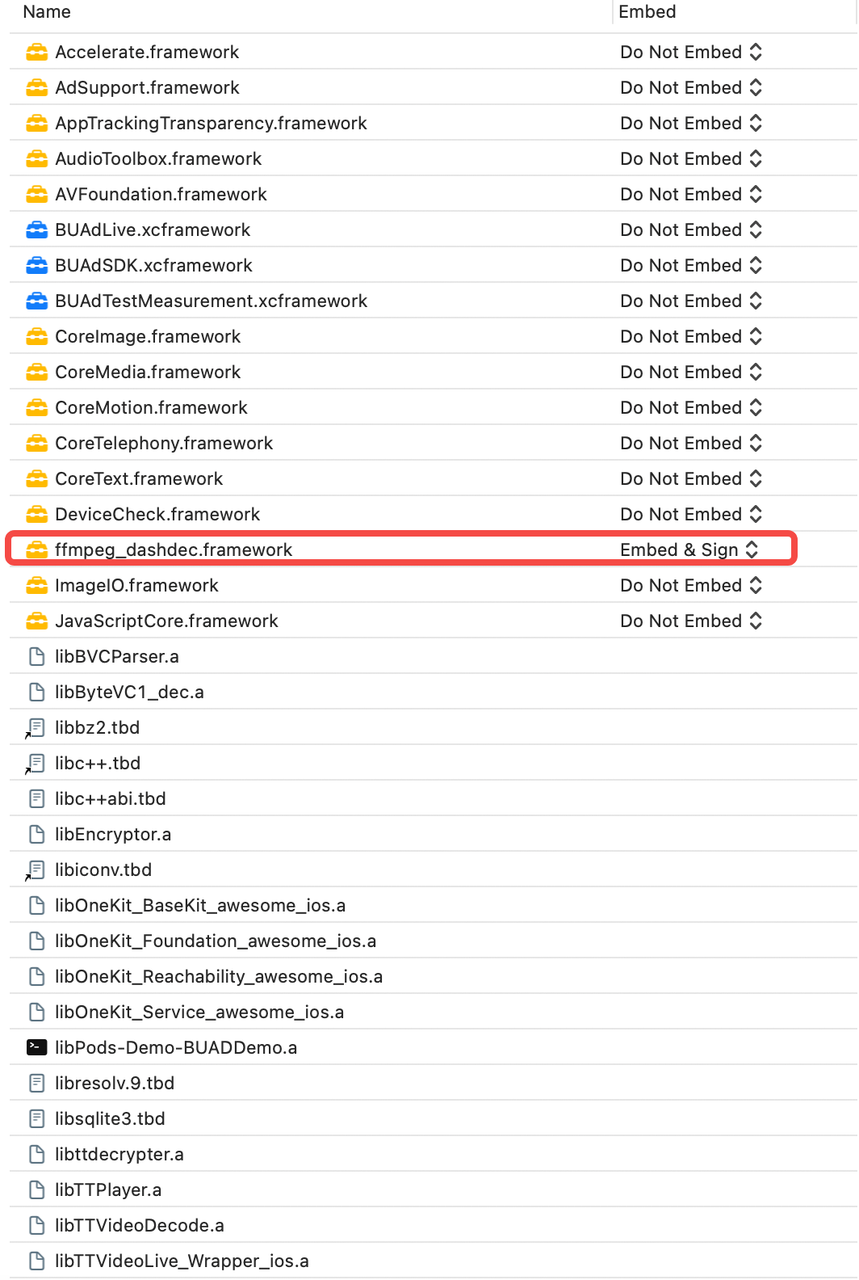859x1280 pixels.
Task: Click the CoreImage.framework icon
Action: [x=37, y=337]
